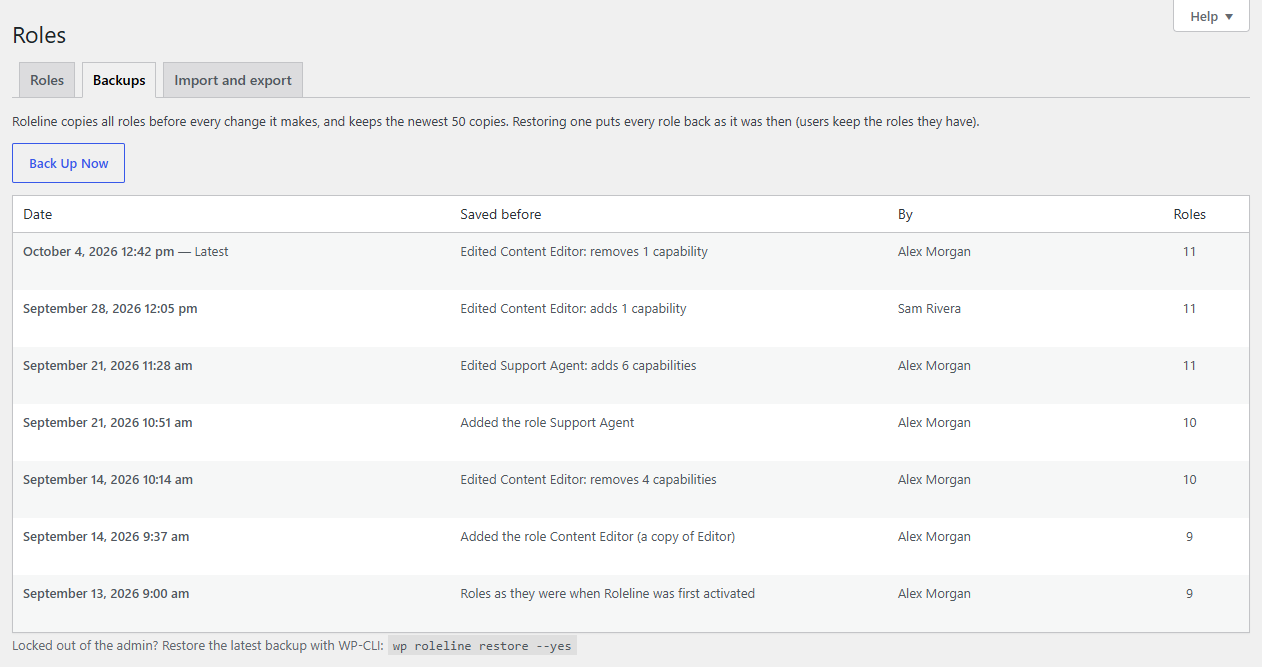Select the September 14, 2026 10:14 am backup
Viewport: 1262px width, 667px height.
(x=631, y=489)
